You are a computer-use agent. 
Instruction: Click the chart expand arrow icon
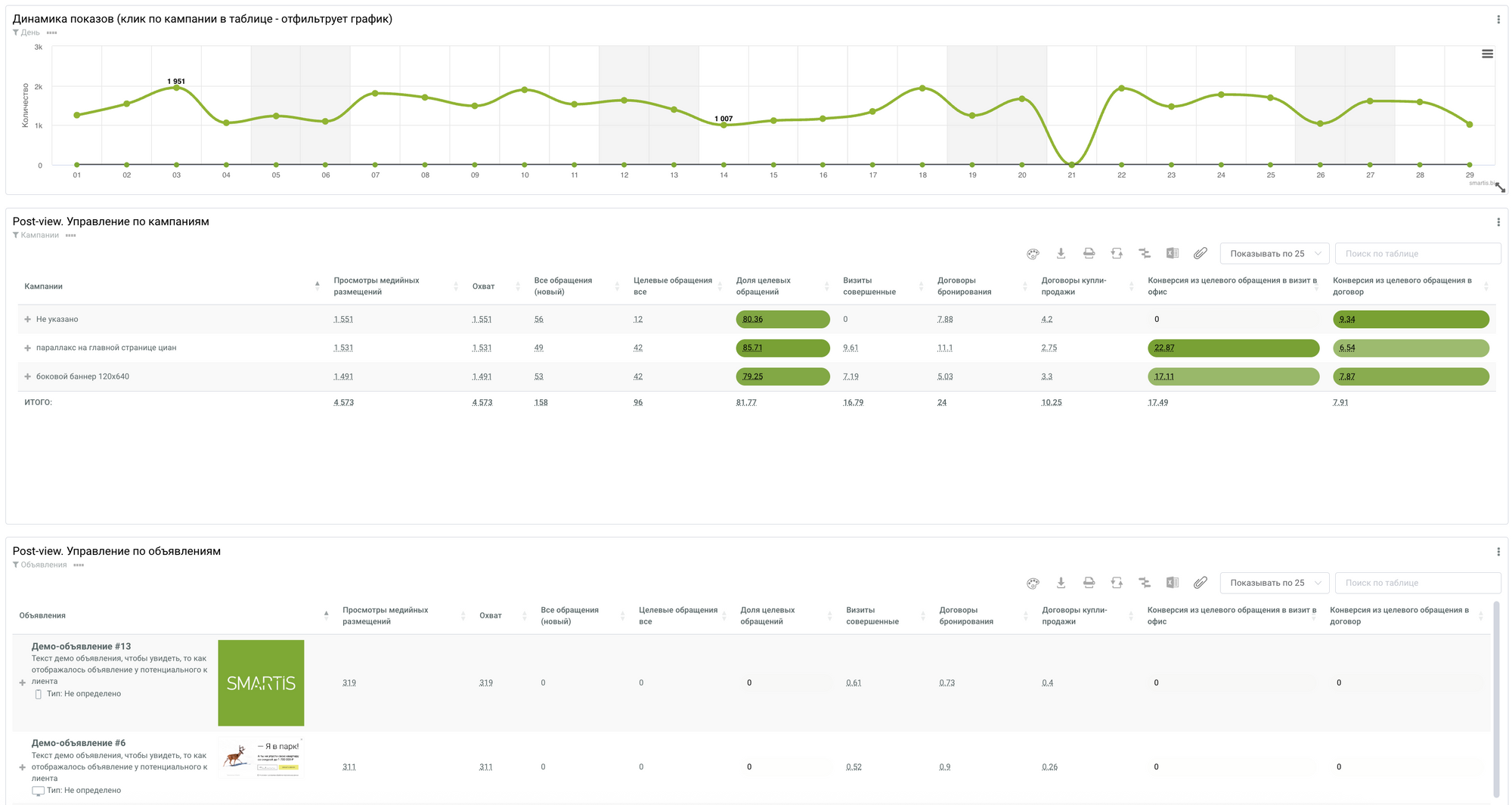click(x=1500, y=187)
